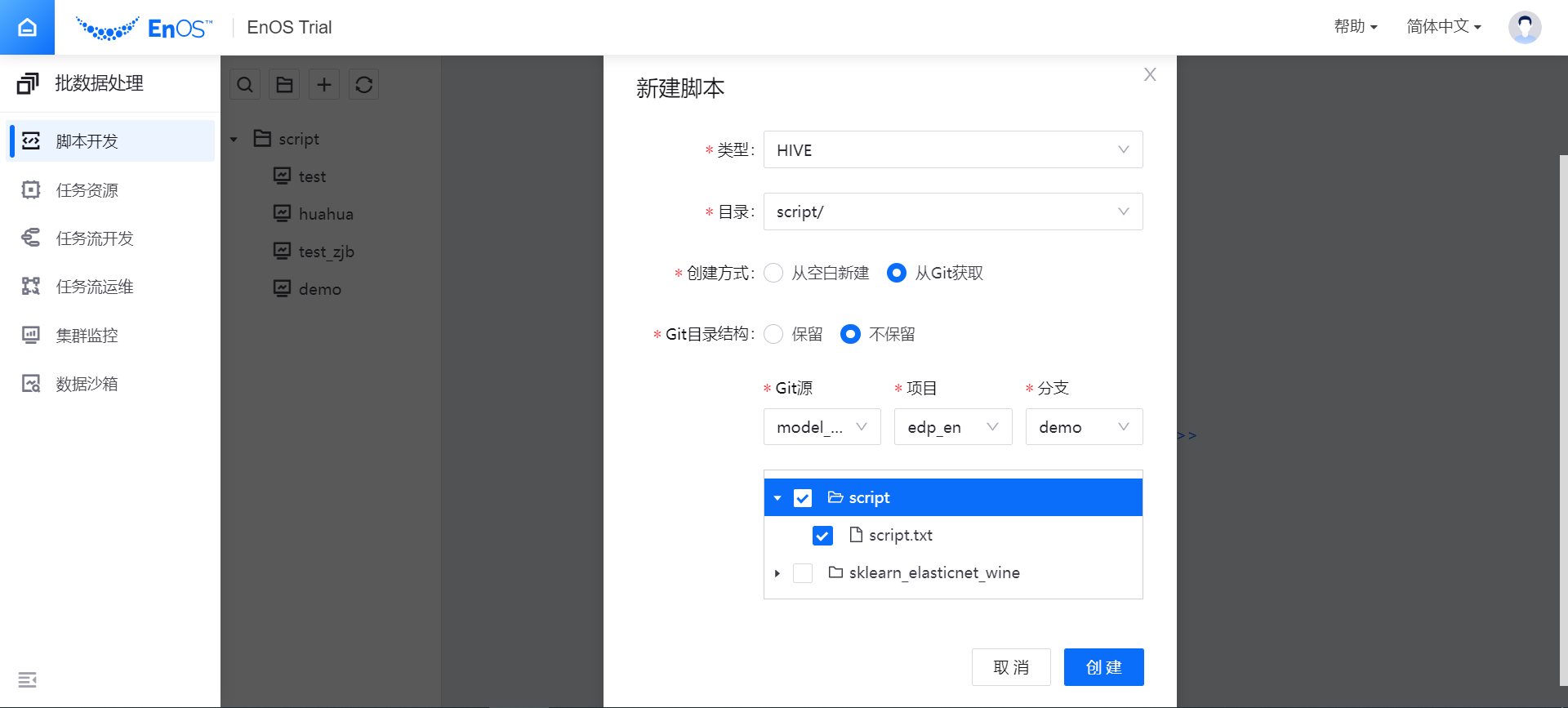This screenshot has width=1568, height=708.
Task: Open the 简体中文 language dropdown
Action: click(1444, 27)
